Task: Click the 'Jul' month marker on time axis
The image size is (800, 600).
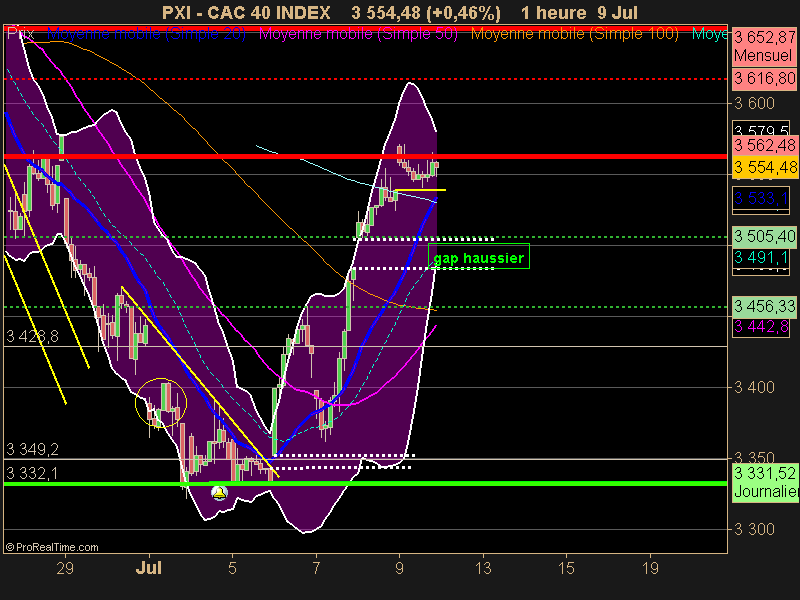Action: [148, 568]
